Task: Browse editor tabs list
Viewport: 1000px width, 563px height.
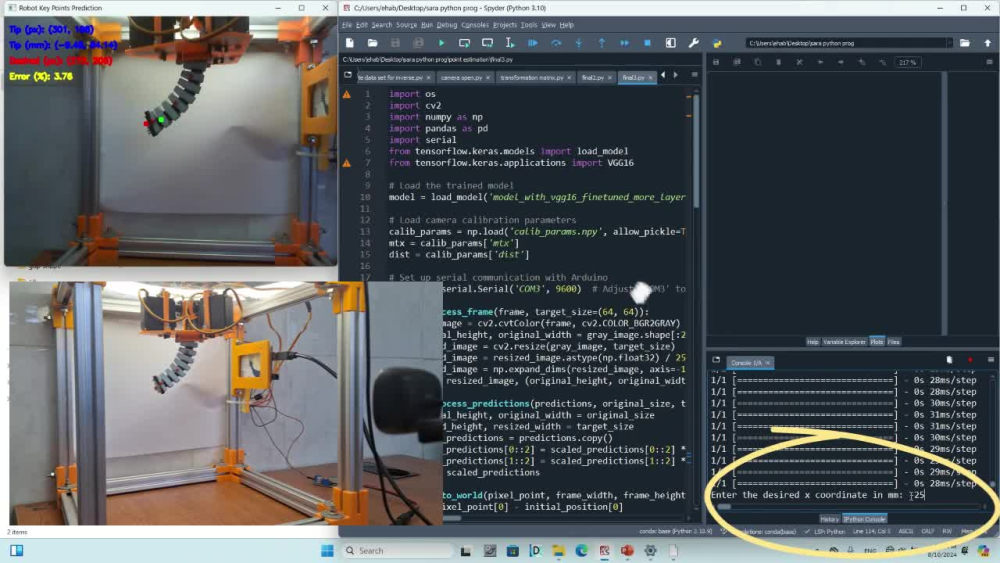Action: pos(348,75)
